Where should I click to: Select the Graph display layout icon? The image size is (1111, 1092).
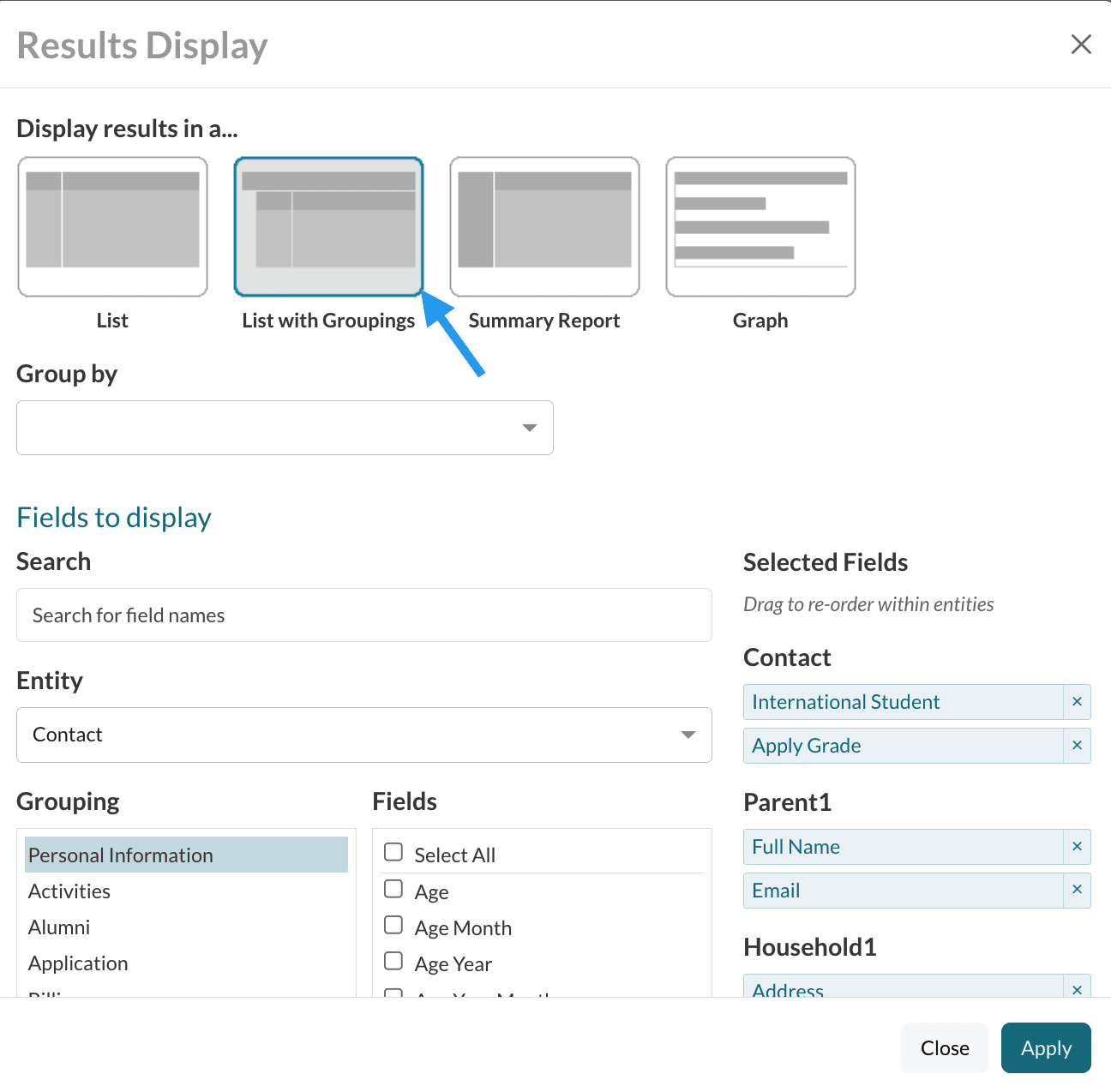click(x=760, y=226)
